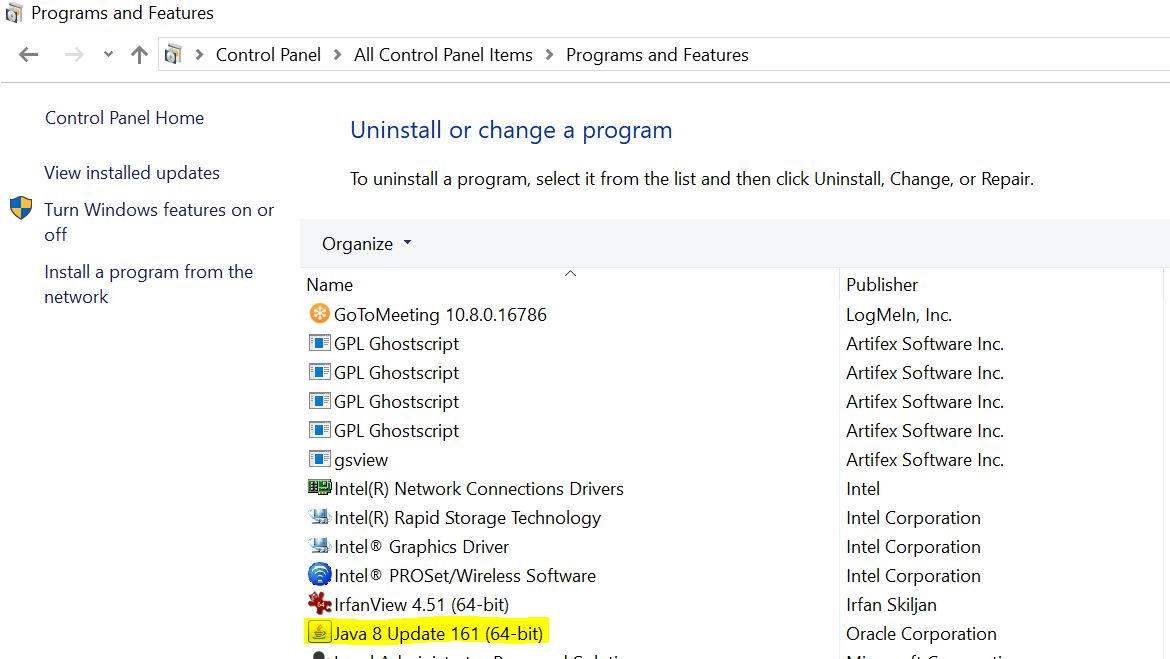The width and height of the screenshot is (1170, 659).
Task: Select Intel Graphics Driver entry
Action: pyautogui.click(x=422, y=547)
